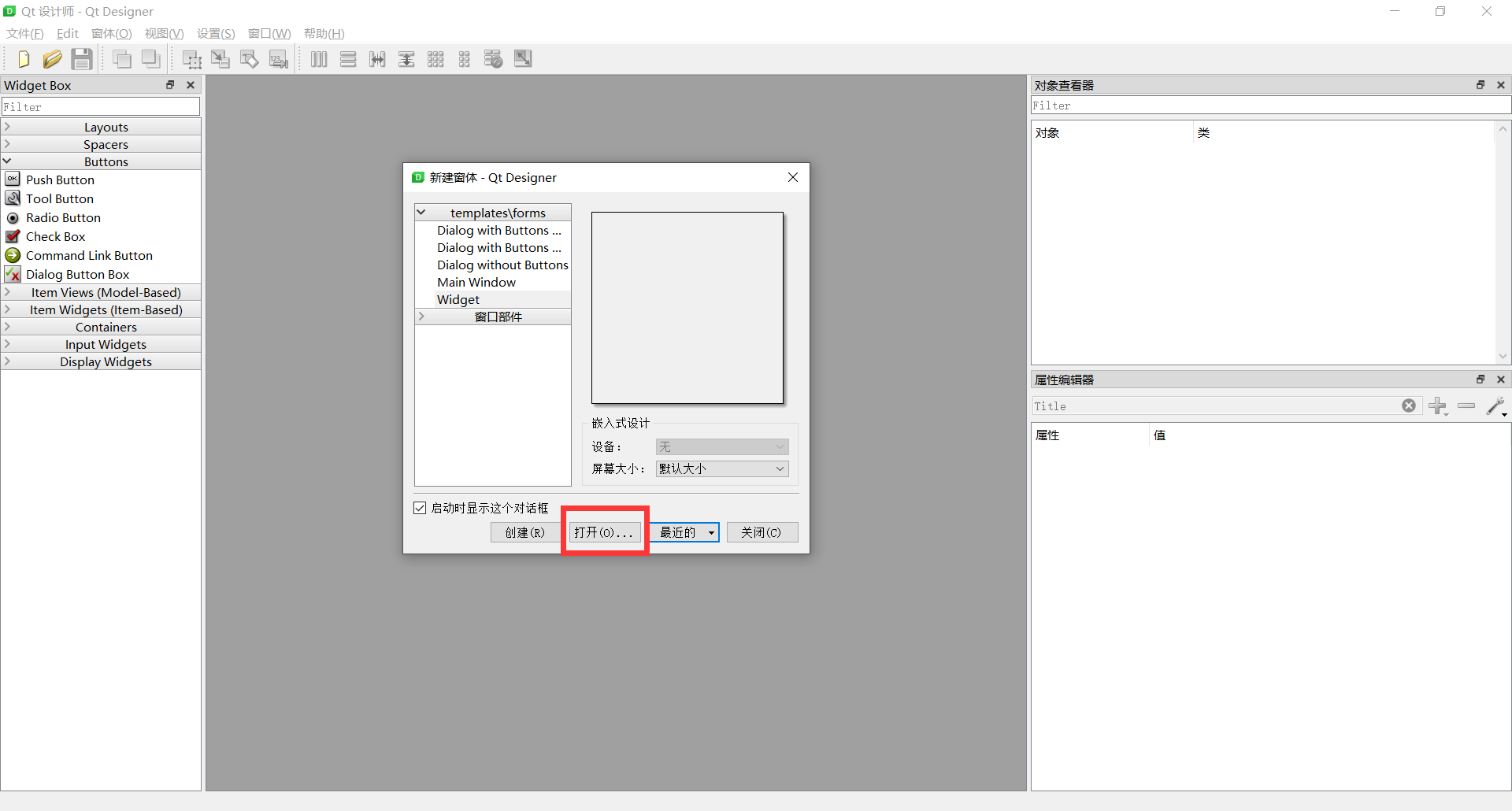This screenshot has width=1512, height=811.
Task: Expand Item Views (Model-Based) category
Action: coord(101,292)
